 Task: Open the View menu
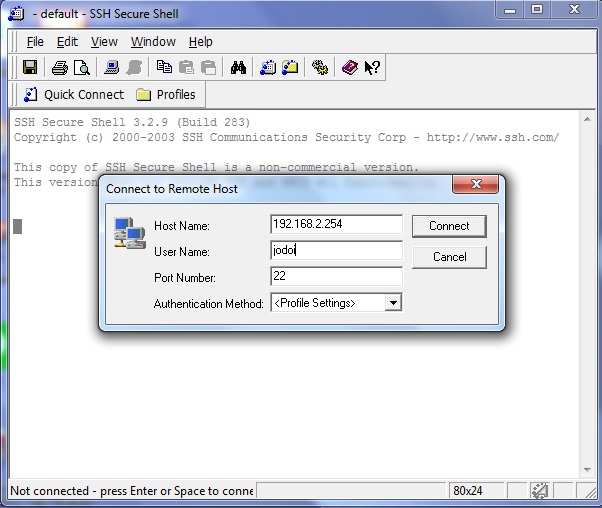tap(104, 41)
